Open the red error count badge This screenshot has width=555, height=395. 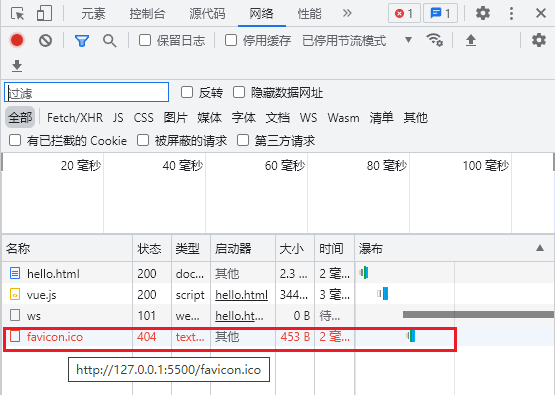point(404,13)
